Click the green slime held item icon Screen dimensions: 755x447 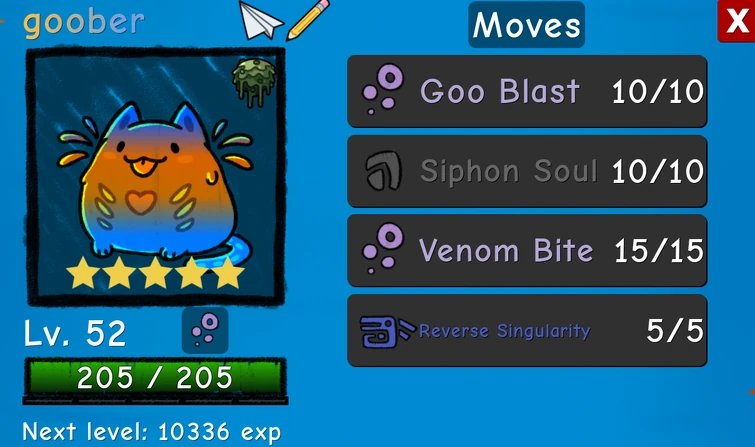tap(254, 82)
